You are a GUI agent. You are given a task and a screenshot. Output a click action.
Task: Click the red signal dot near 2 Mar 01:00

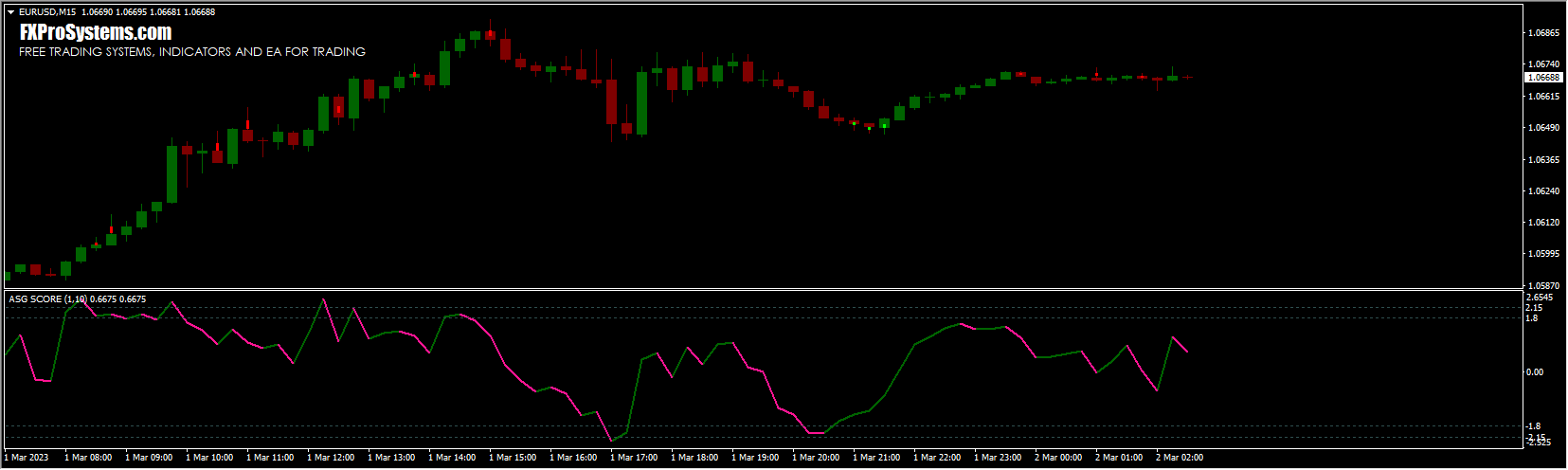click(x=1096, y=75)
